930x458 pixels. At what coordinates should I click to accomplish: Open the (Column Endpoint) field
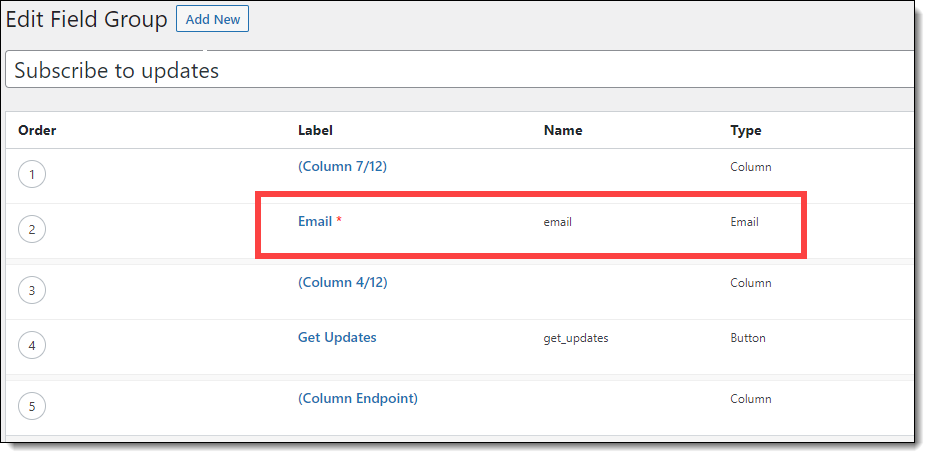coord(358,399)
